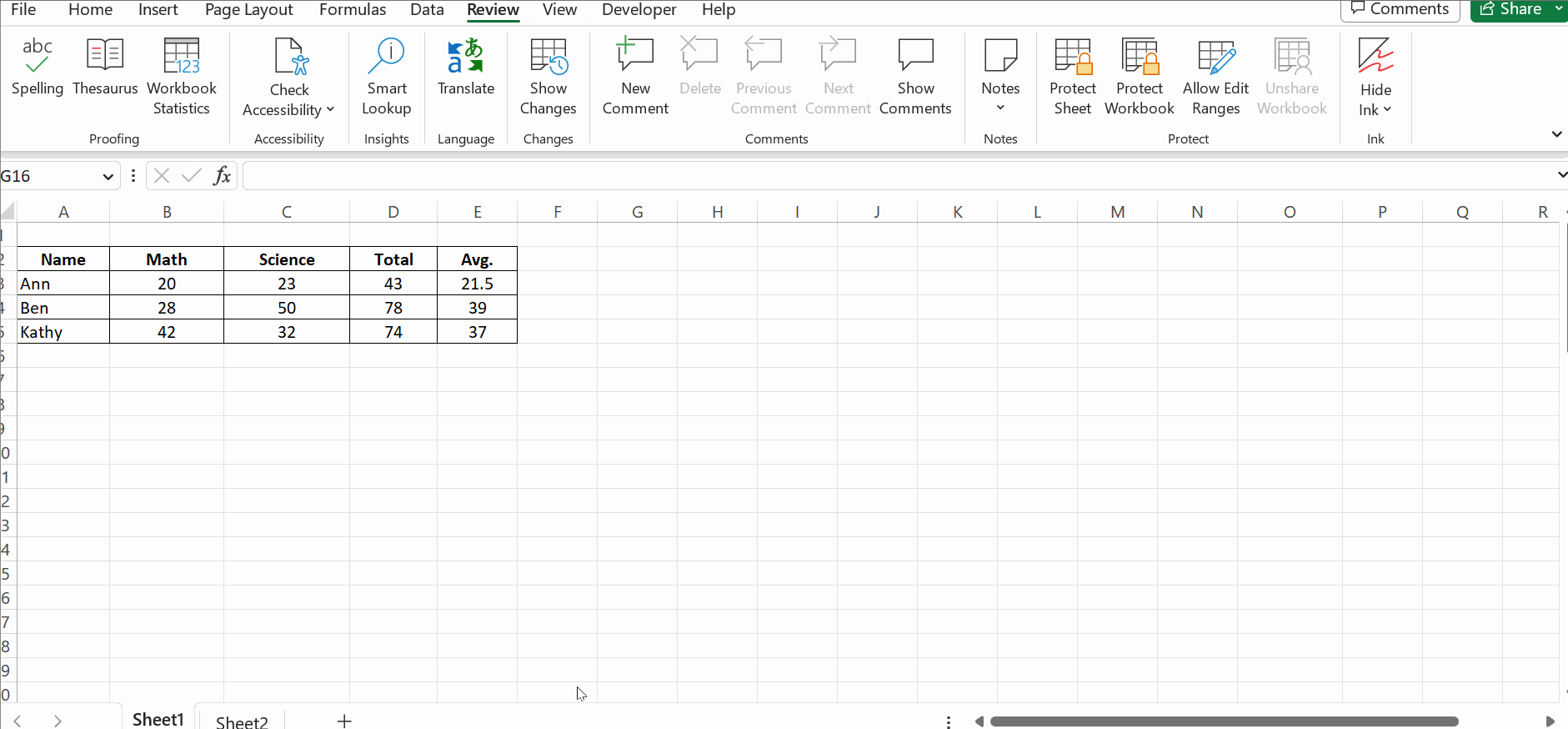
Task: Switch to the Page Layout tab
Action: 249,10
